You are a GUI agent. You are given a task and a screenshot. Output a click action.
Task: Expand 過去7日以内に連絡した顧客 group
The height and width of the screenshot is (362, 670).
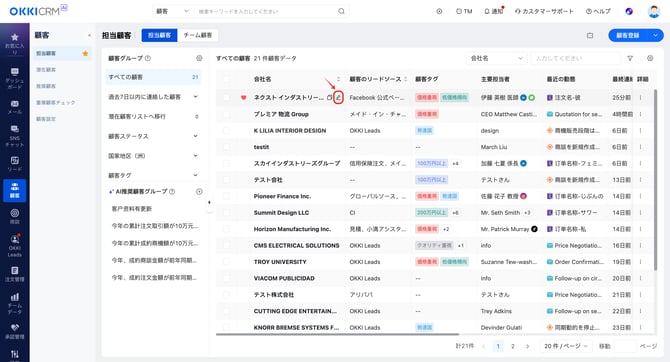pyautogui.click(x=195, y=97)
